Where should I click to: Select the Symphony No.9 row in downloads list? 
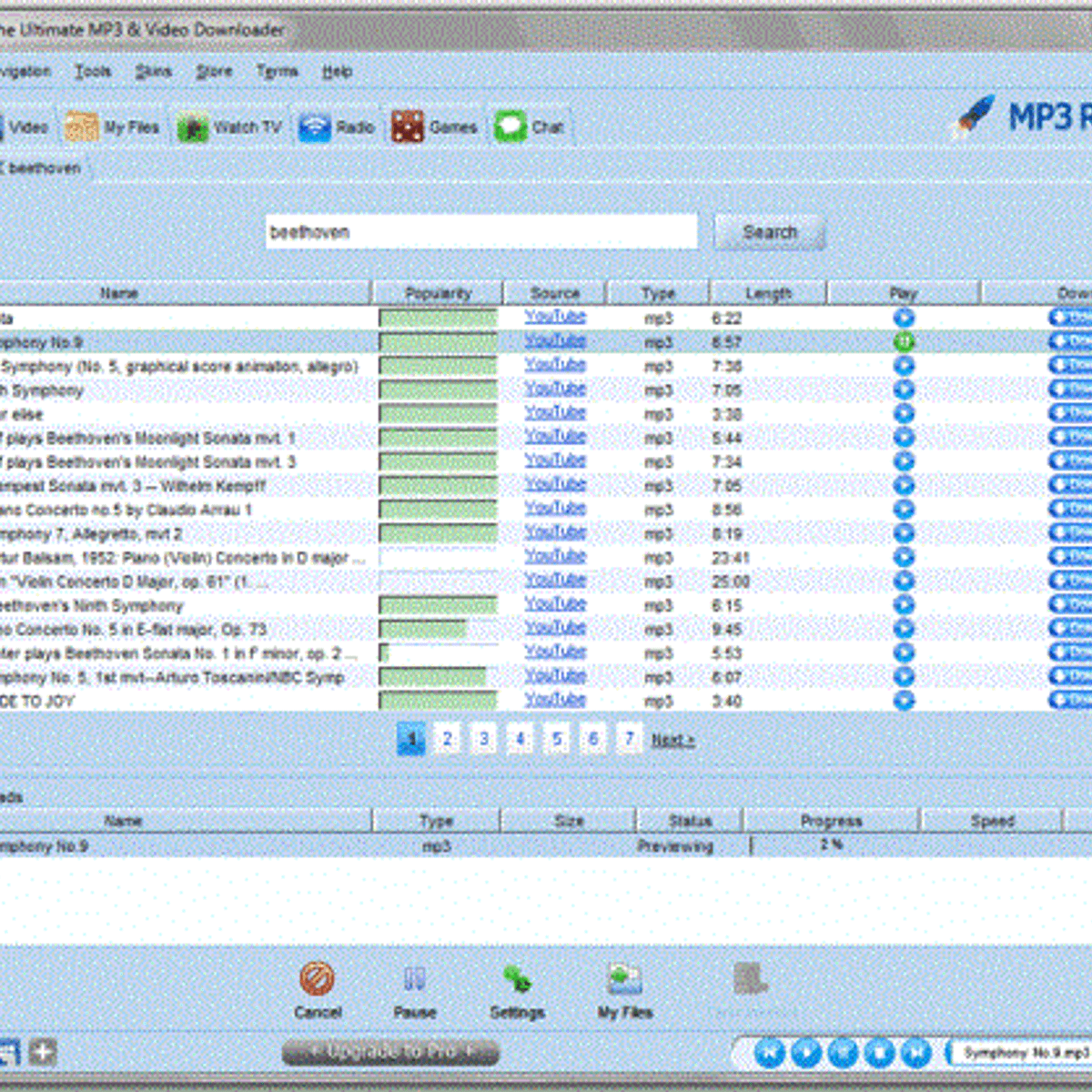click(x=546, y=845)
